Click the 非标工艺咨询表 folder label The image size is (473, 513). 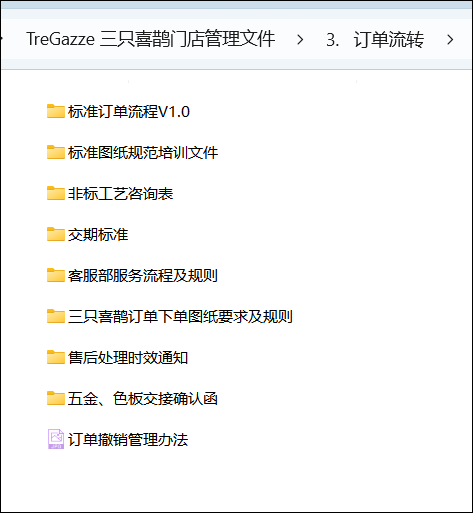tap(121, 193)
